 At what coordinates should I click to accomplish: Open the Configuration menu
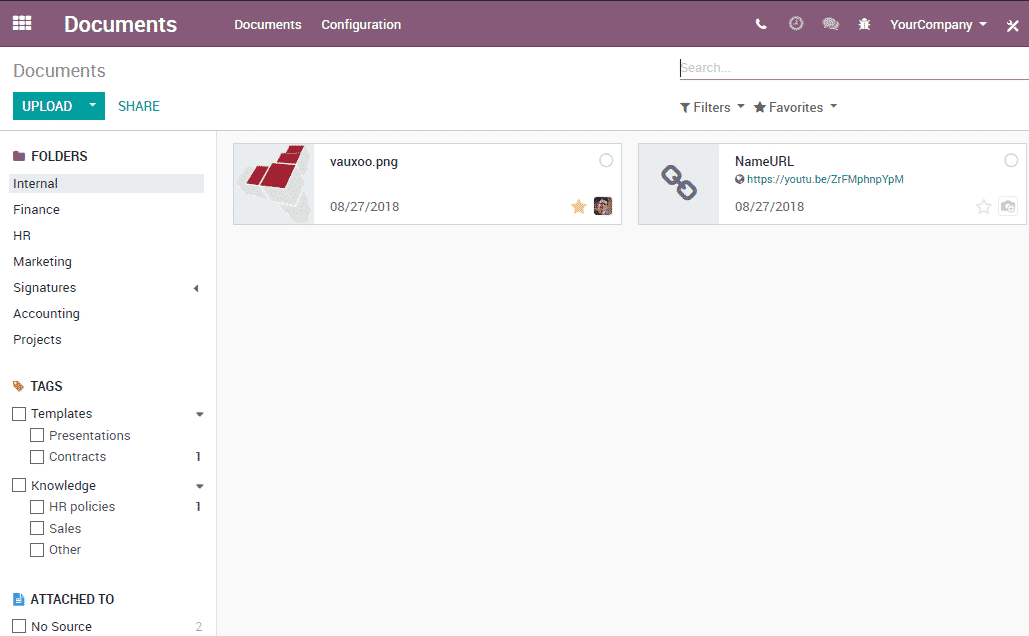pyautogui.click(x=361, y=25)
